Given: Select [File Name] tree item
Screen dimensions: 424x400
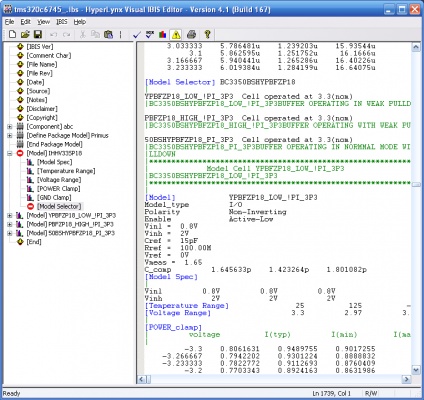Looking at the screenshot, I should coord(42,64).
